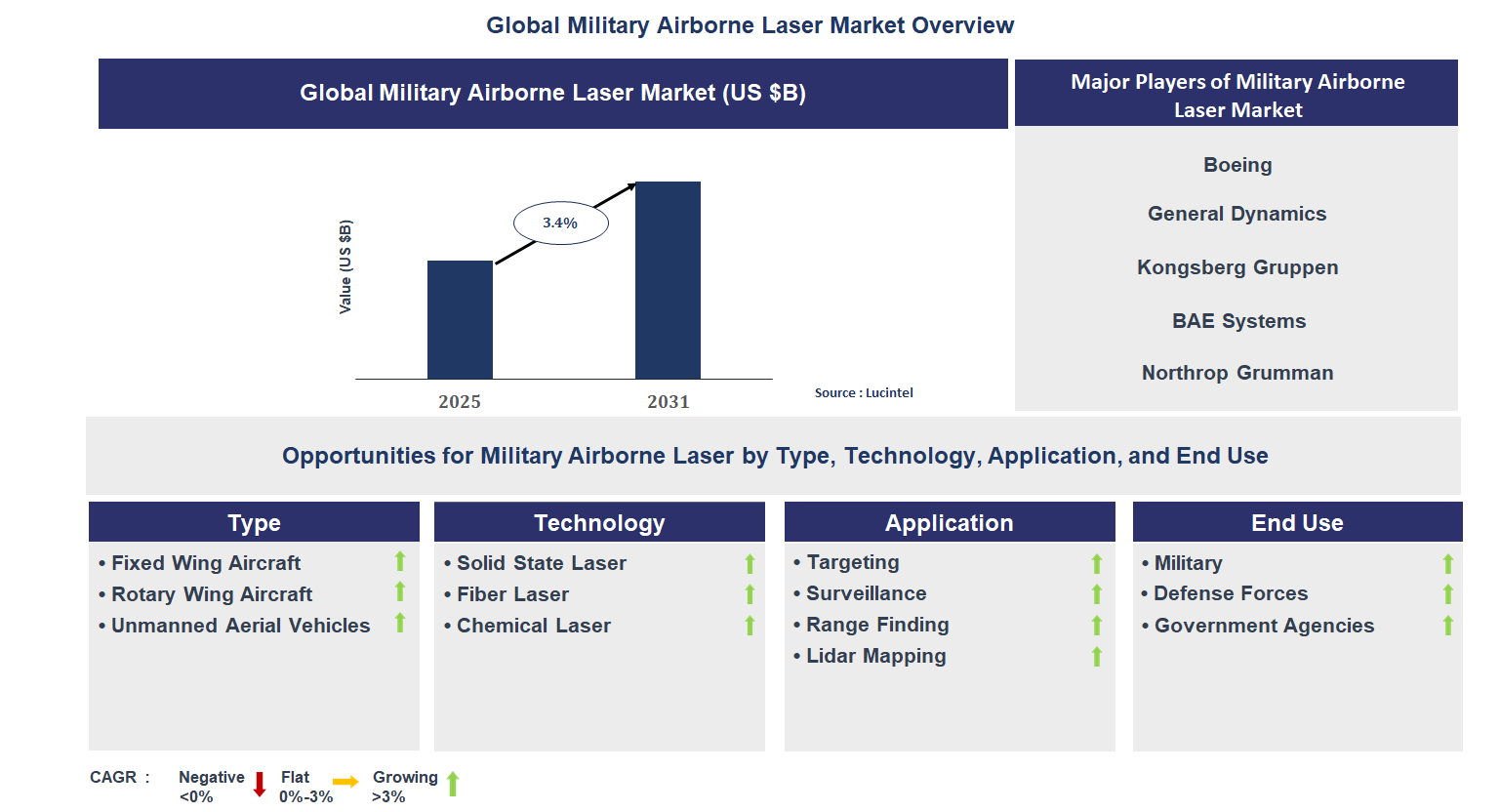Select the green Growing arrow in the CAGR legend
Screen dimensions: 1500x812
point(455,783)
